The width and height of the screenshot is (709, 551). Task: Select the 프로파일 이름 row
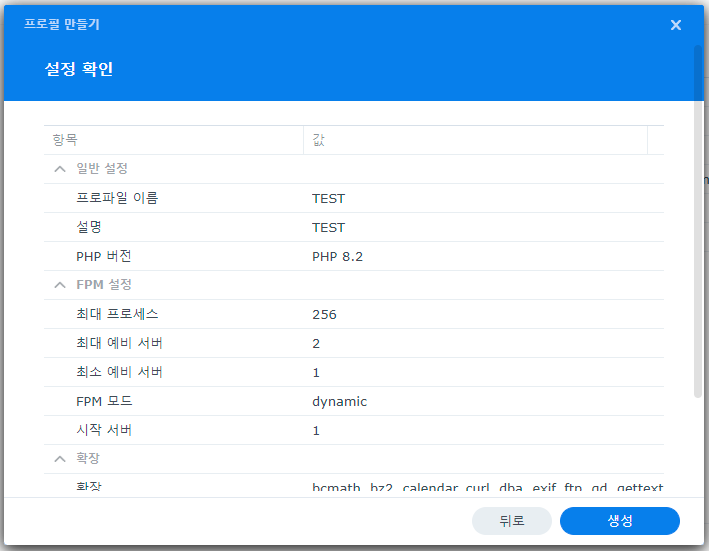(x=117, y=198)
